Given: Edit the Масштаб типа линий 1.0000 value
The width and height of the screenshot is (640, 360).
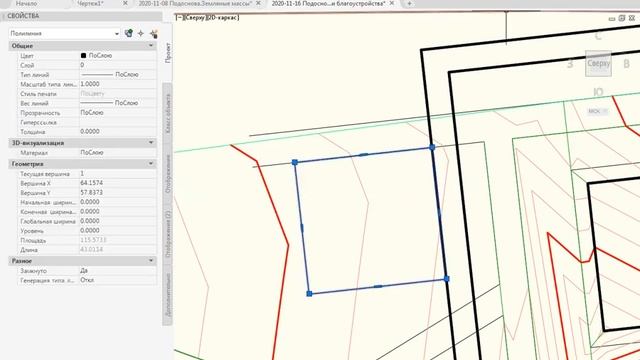Looking at the screenshot, I should pyautogui.click(x=118, y=84).
